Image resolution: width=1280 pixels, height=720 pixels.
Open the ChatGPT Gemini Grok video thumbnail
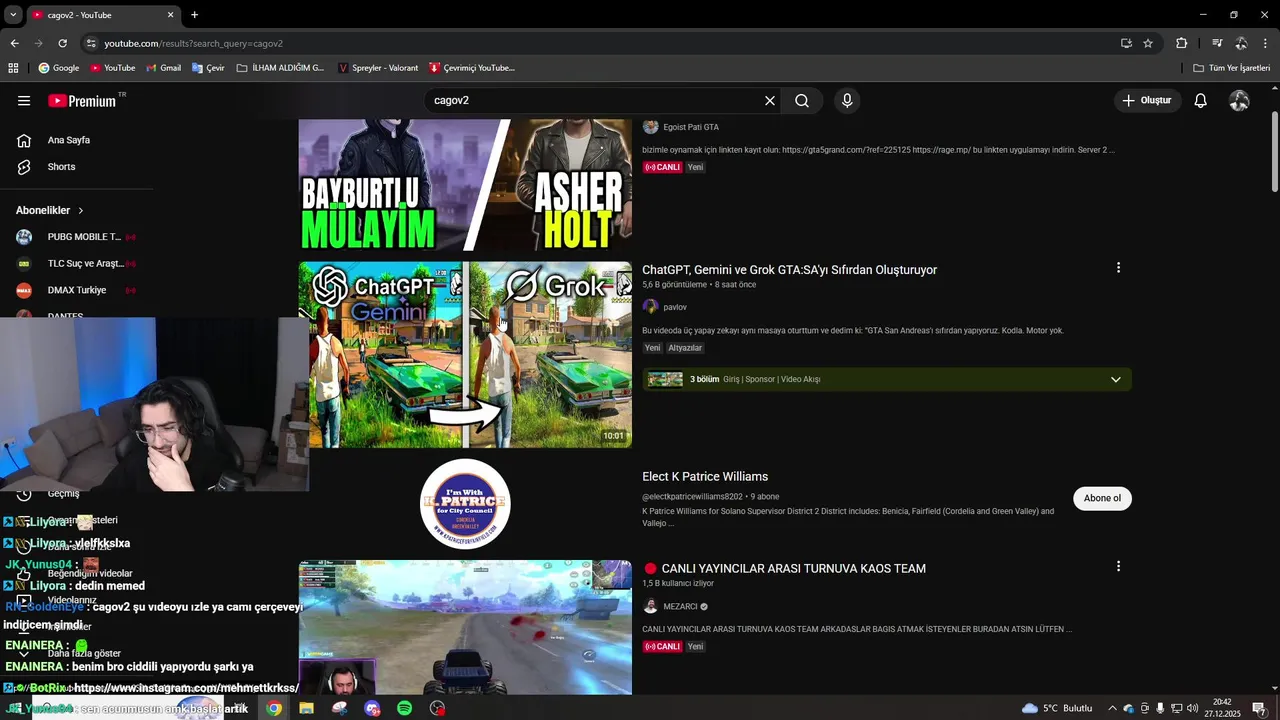pyautogui.click(x=465, y=355)
